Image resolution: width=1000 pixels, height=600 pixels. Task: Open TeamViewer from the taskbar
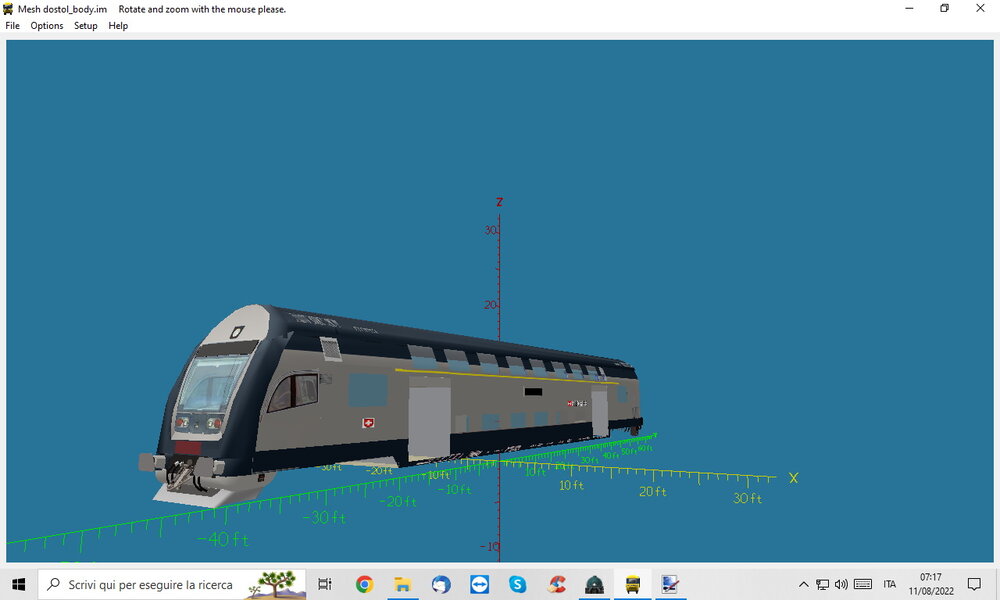tap(479, 584)
